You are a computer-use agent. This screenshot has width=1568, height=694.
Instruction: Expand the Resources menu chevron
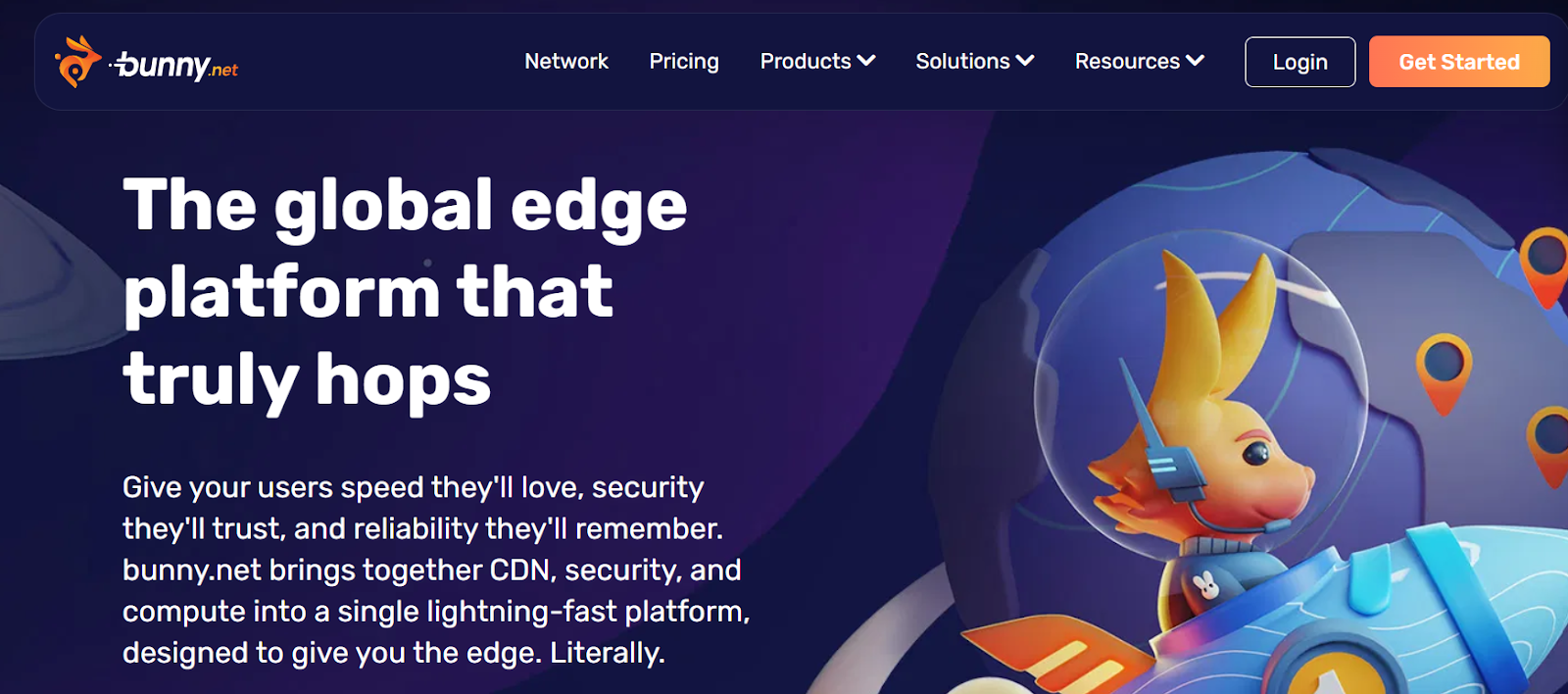(x=1196, y=61)
